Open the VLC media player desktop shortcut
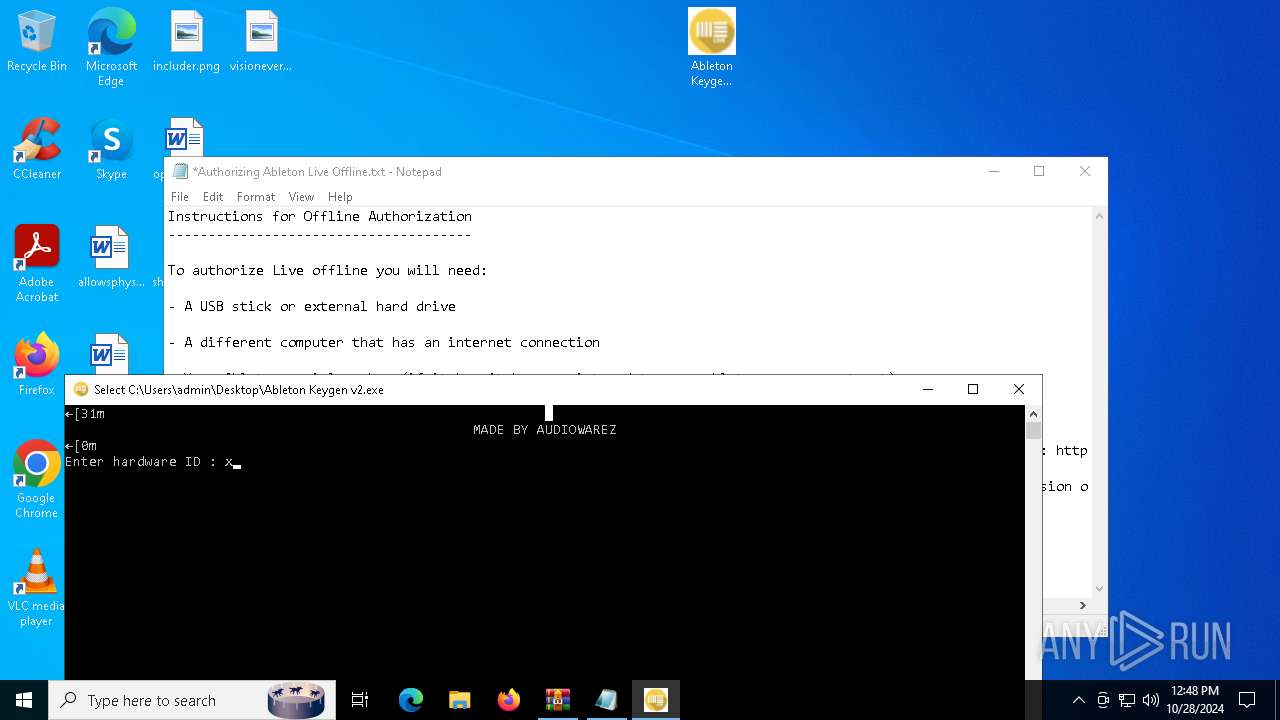Image resolution: width=1280 pixels, height=720 pixels. (x=37, y=588)
